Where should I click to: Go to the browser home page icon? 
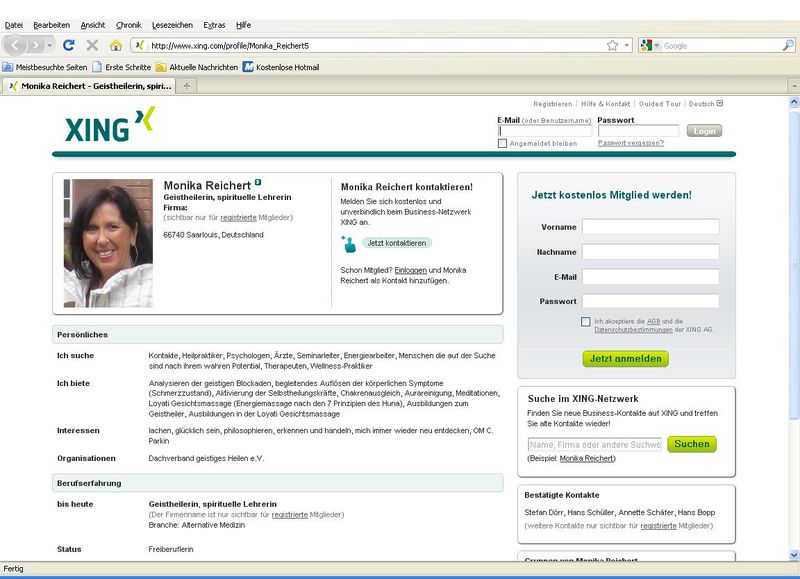115,45
